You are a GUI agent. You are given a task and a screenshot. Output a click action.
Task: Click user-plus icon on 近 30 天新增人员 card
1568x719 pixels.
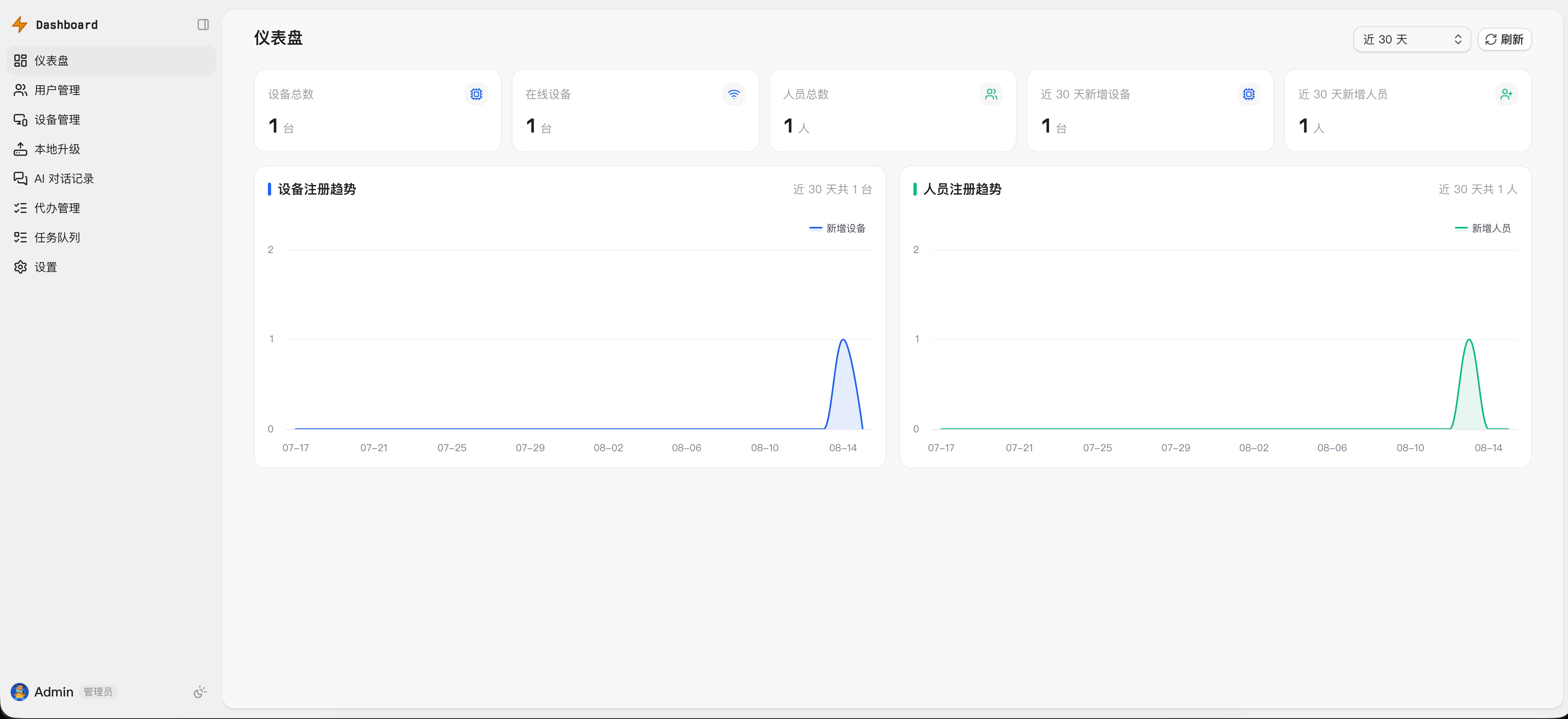(1506, 94)
